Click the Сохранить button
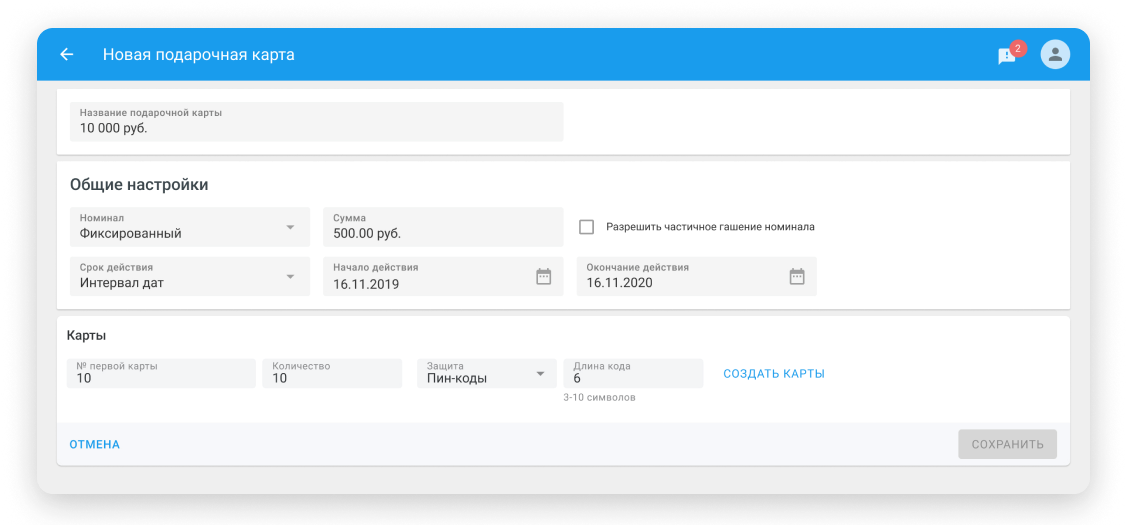The width and height of the screenshot is (1127, 525). pos(1007,444)
